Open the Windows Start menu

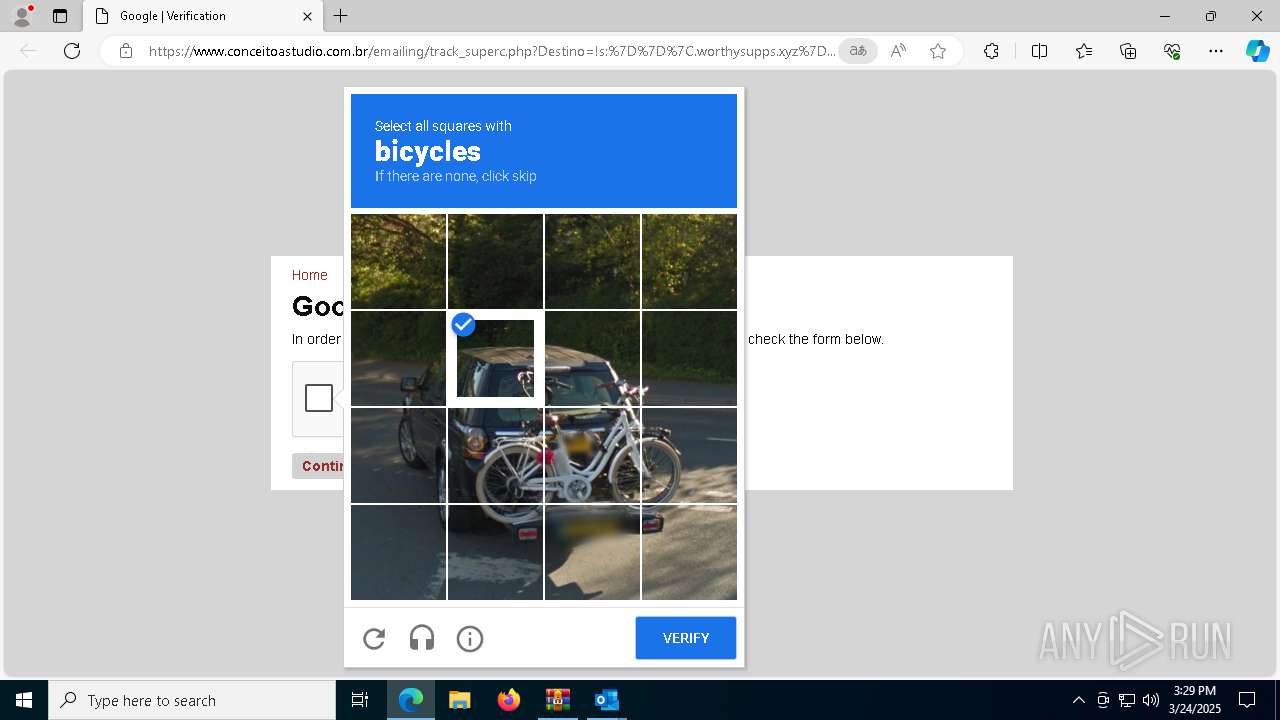[x=24, y=700]
